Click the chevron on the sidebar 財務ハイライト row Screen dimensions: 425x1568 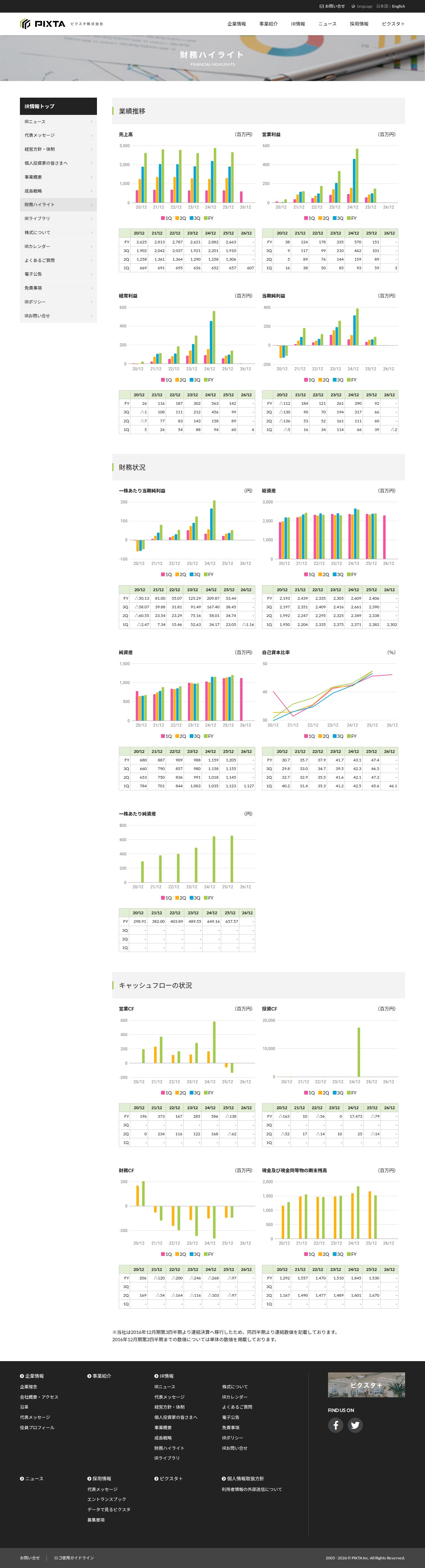pyautogui.click(x=91, y=205)
